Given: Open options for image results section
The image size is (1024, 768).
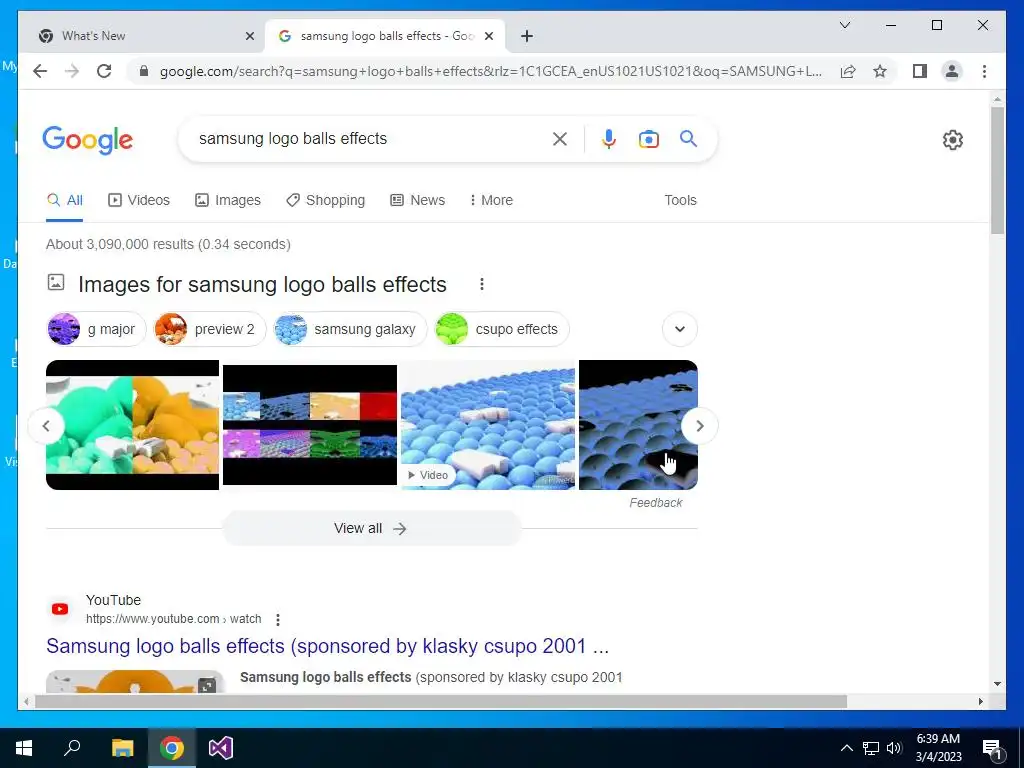Looking at the screenshot, I should (482, 284).
